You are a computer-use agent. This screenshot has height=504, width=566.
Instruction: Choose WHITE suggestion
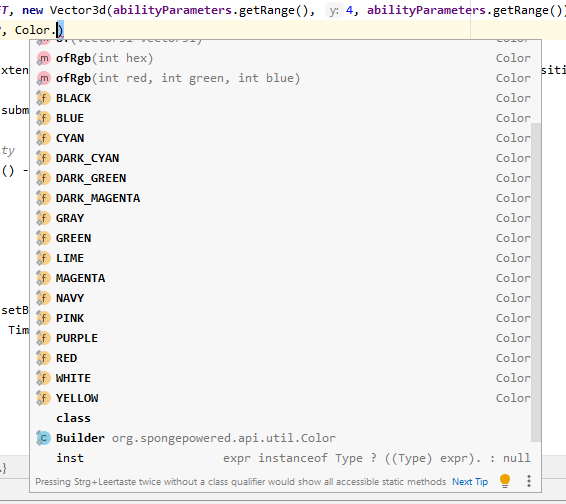coord(283,378)
